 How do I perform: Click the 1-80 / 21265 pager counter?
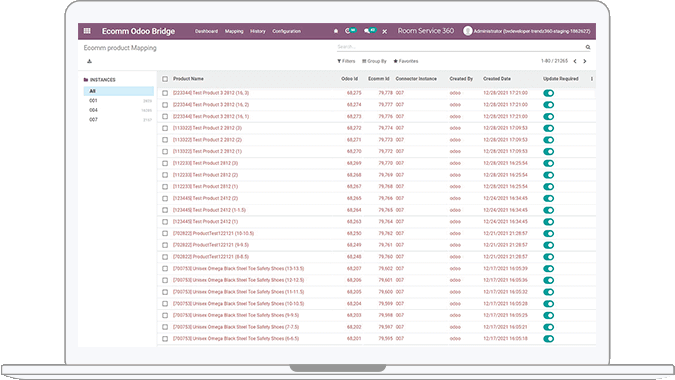click(554, 61)
